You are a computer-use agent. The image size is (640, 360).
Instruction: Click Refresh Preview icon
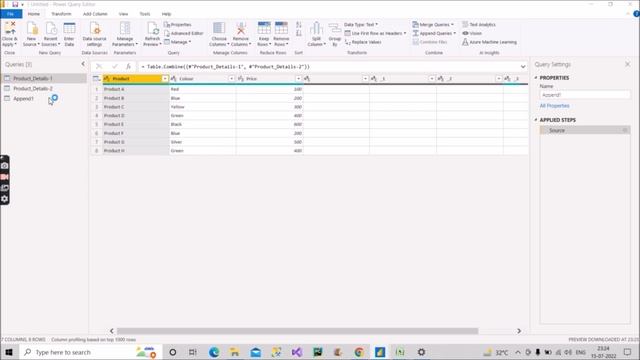pyautogui.click(x=153, y=29)
